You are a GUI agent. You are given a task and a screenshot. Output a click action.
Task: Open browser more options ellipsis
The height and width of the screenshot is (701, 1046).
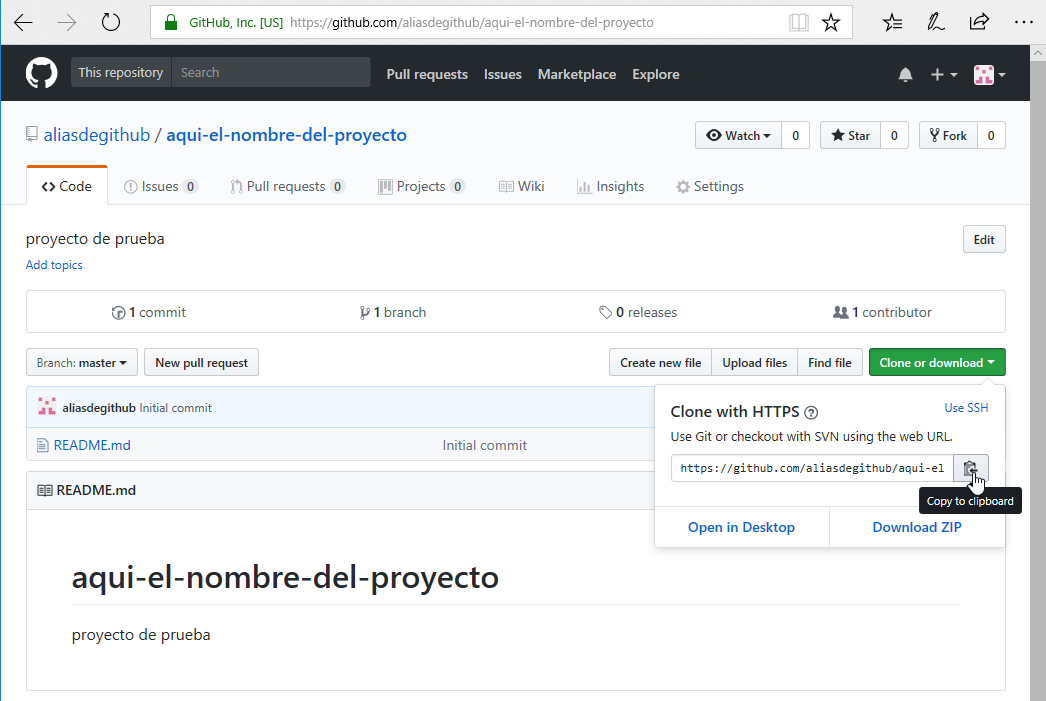[1023, 23]
